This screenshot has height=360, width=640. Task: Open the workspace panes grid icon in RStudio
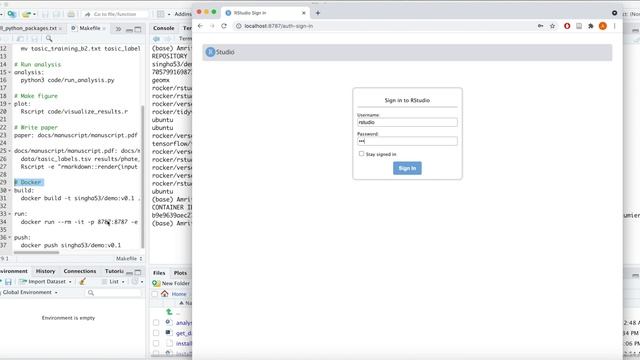(161, 14)
